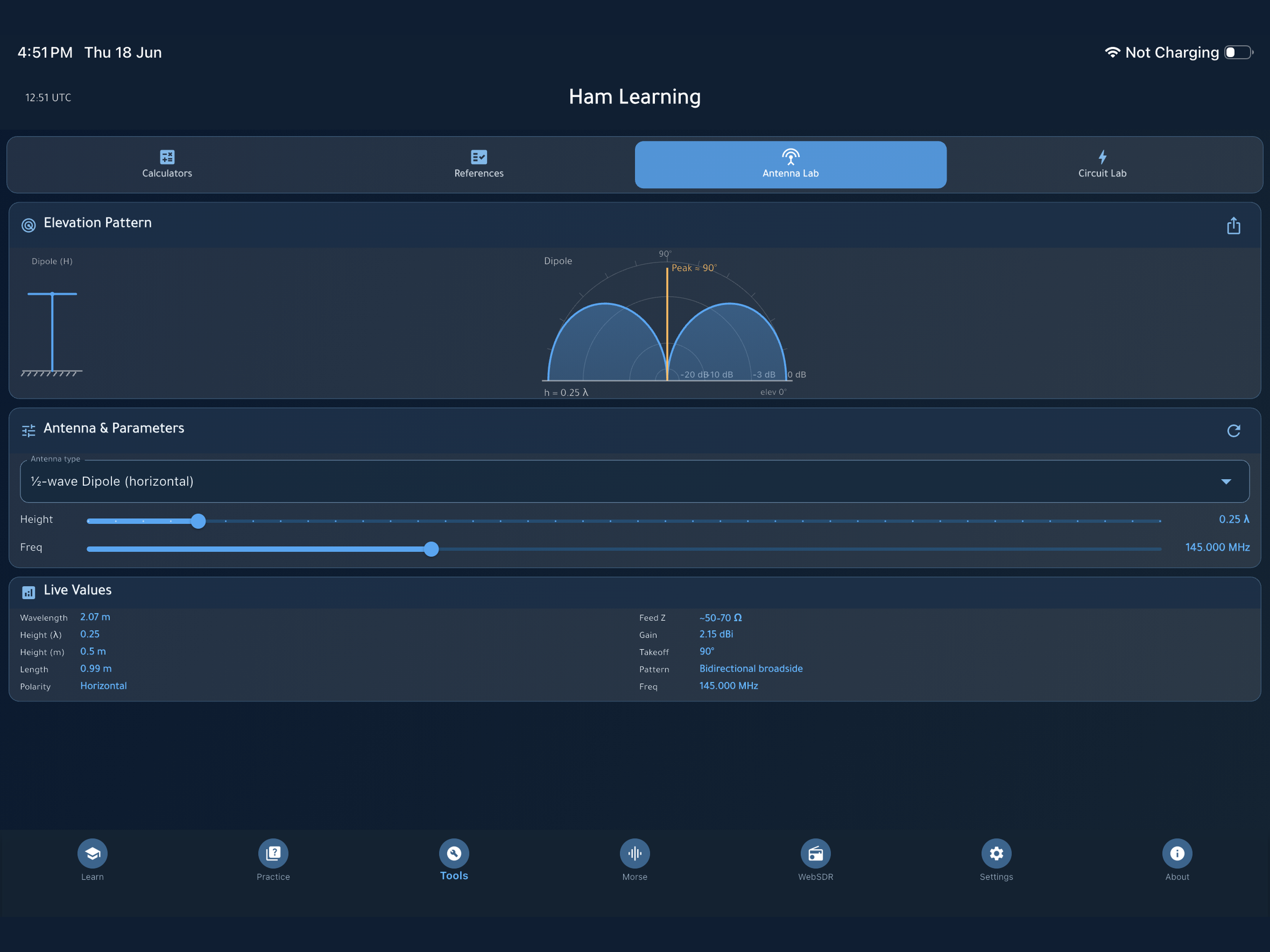Click the dipole antenna diagram
Viewport: 1270px width, 952px height.
point(52,333)
